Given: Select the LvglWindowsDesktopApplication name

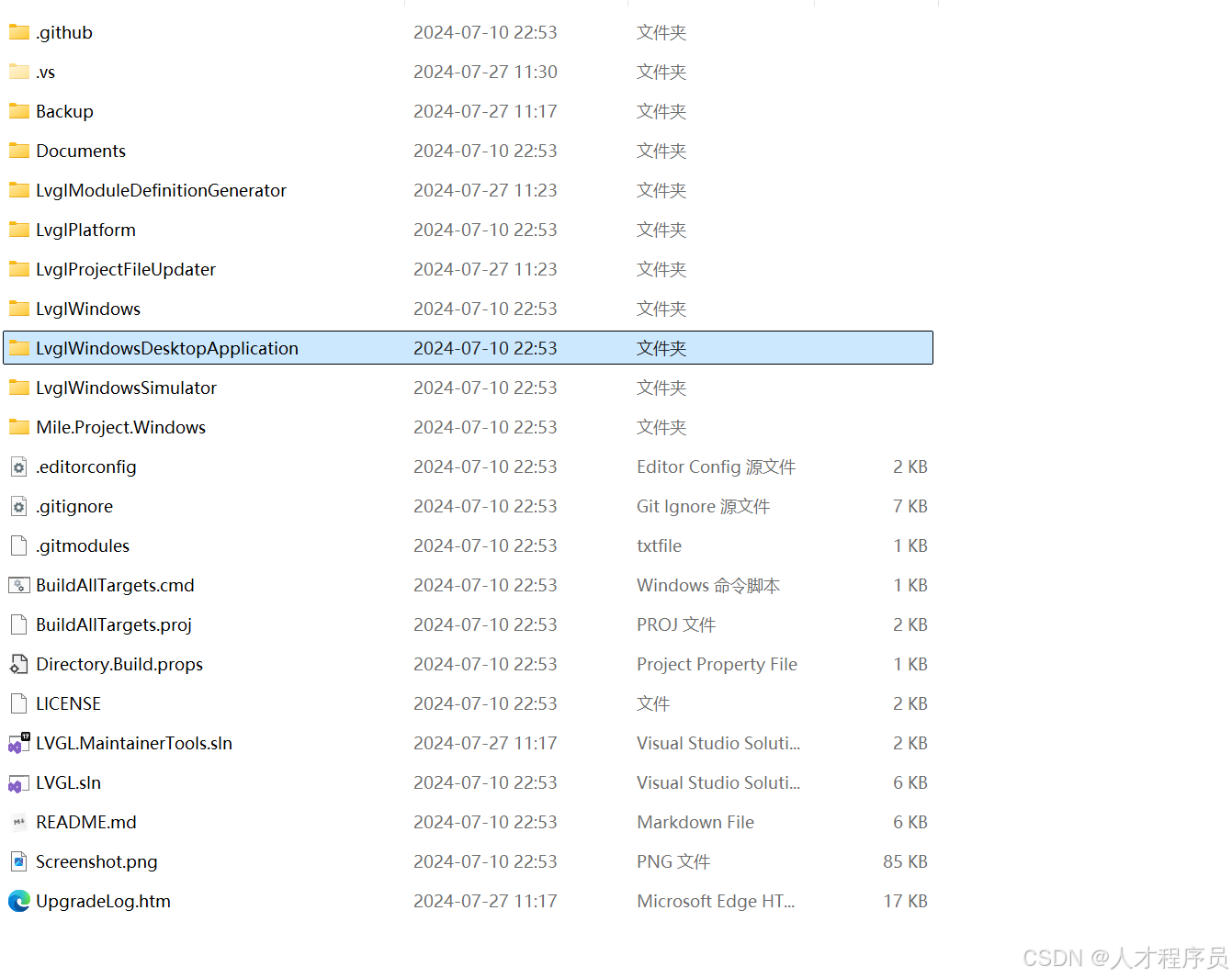Looking at the screenshot, I should tap(167, 348).
